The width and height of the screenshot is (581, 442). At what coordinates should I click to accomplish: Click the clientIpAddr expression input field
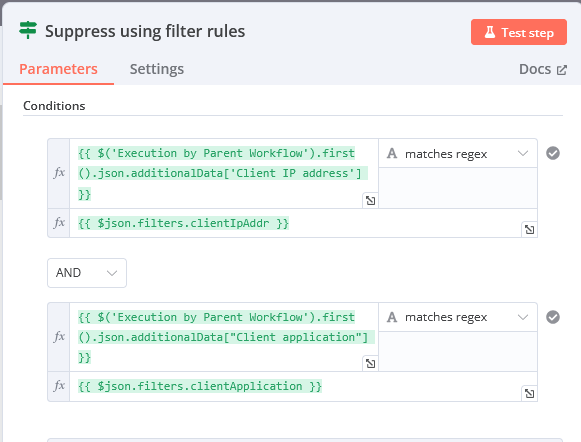295,223
